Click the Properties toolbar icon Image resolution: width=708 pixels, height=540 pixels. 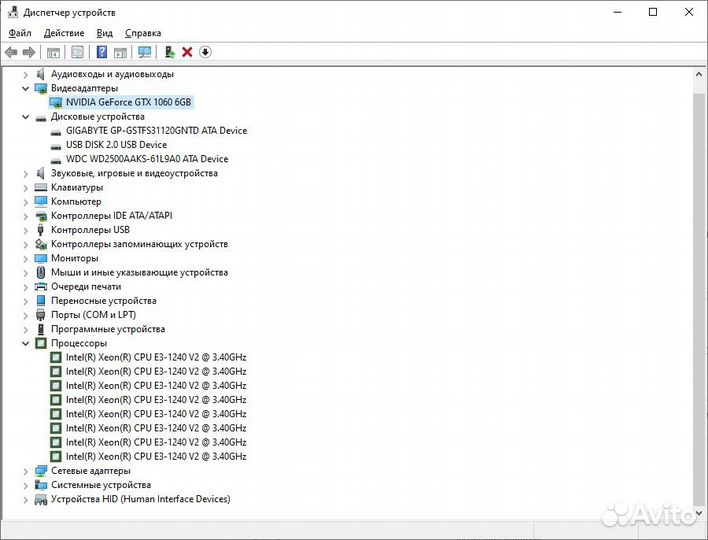(78, 52)
